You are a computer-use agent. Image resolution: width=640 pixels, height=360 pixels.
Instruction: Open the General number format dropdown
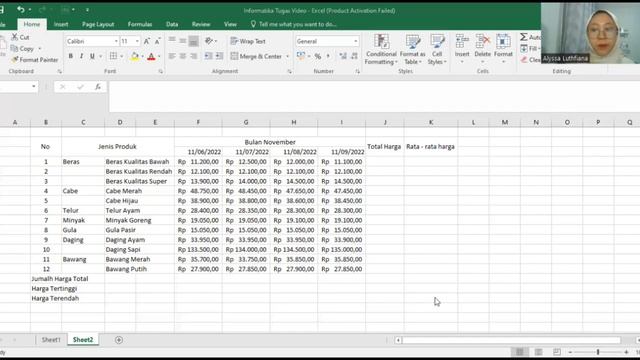point(356,41)
